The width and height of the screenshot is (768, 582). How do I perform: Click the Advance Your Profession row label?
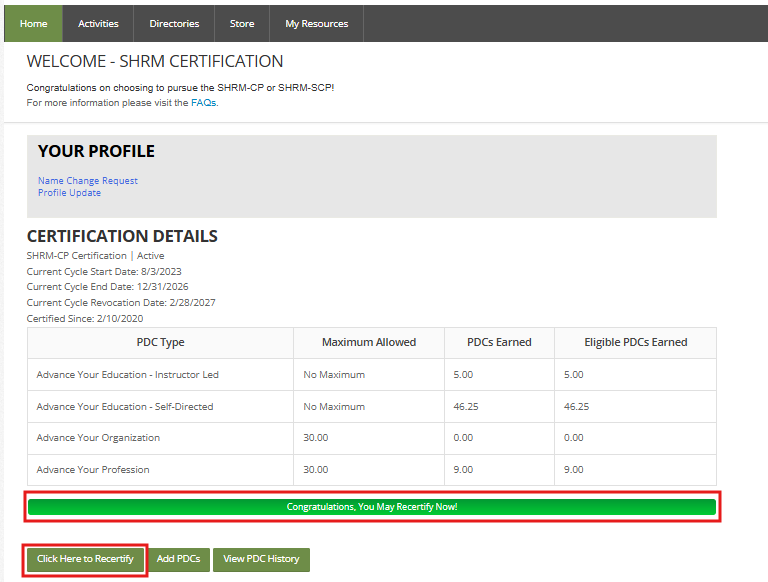click(x=93, y=469)
